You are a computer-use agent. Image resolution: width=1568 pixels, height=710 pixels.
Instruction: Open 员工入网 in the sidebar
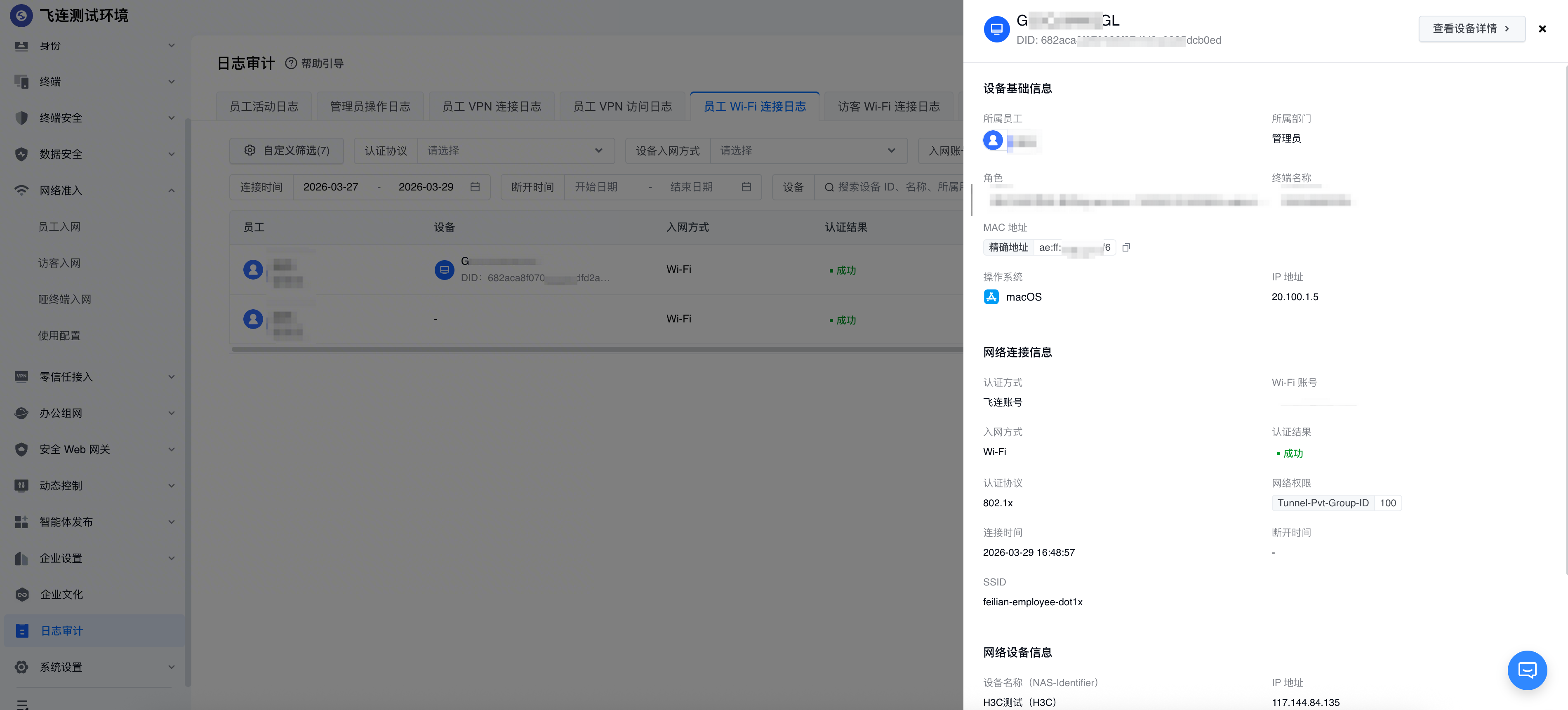tap(59, 227)
